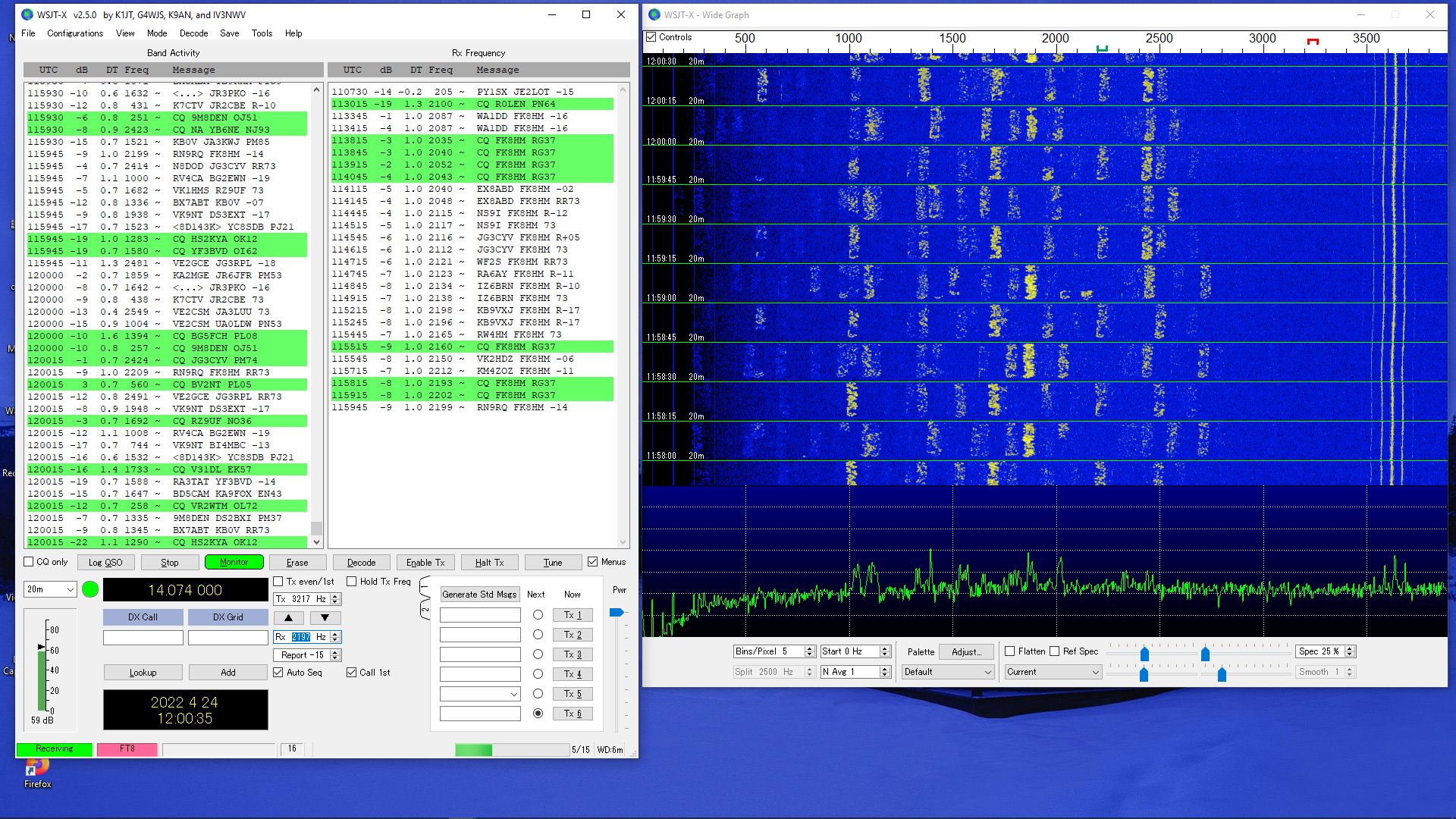Open the Save menu
1456x819 pixels.
229,33
